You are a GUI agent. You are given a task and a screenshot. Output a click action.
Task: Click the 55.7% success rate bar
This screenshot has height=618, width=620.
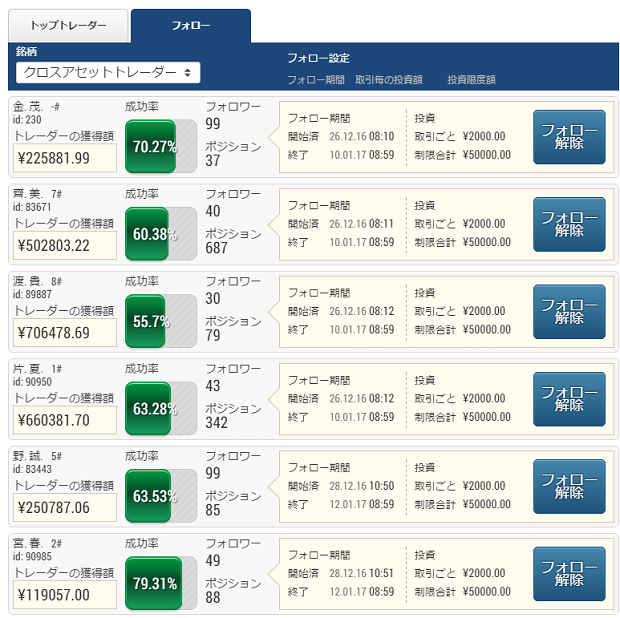(x=161, y=321)
